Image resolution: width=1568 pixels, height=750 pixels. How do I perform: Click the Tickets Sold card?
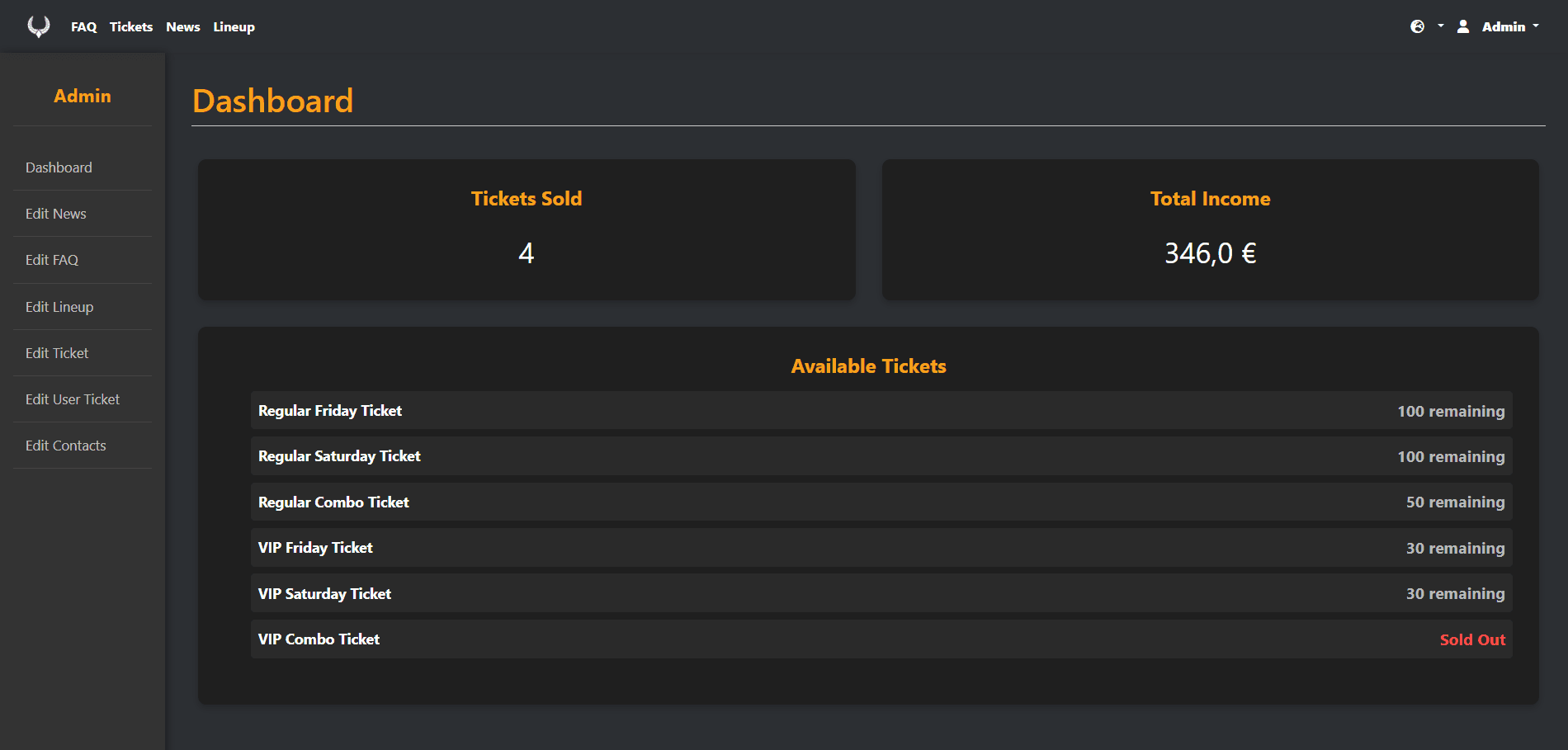[x=527, y=229]
